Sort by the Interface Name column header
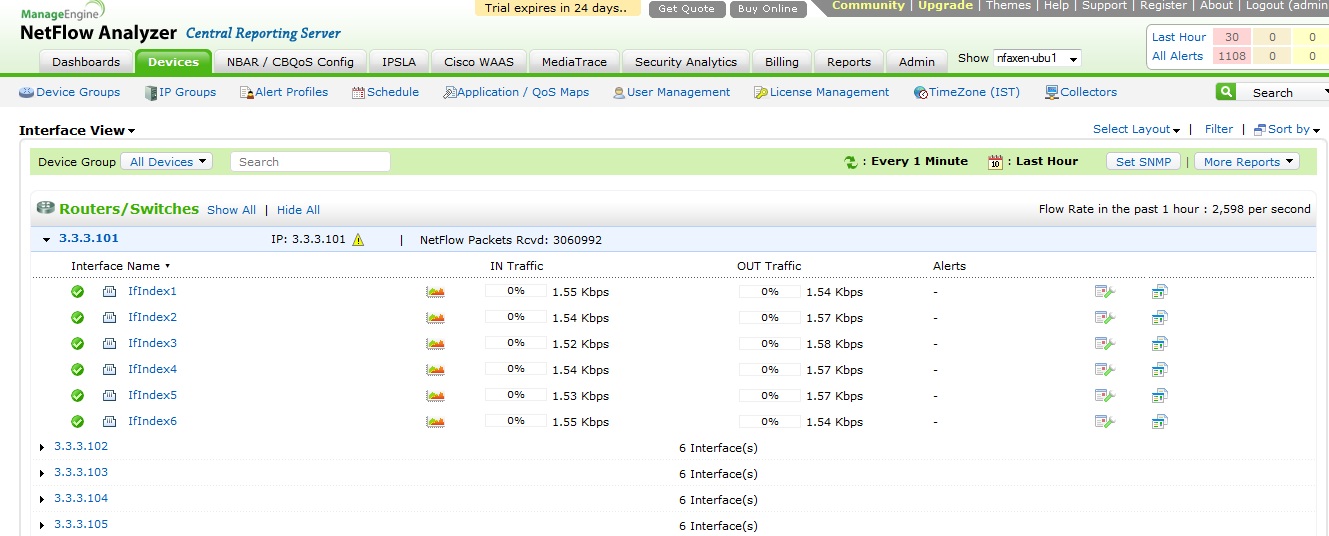Viewport: 1329px width, 536px height. 120,266
